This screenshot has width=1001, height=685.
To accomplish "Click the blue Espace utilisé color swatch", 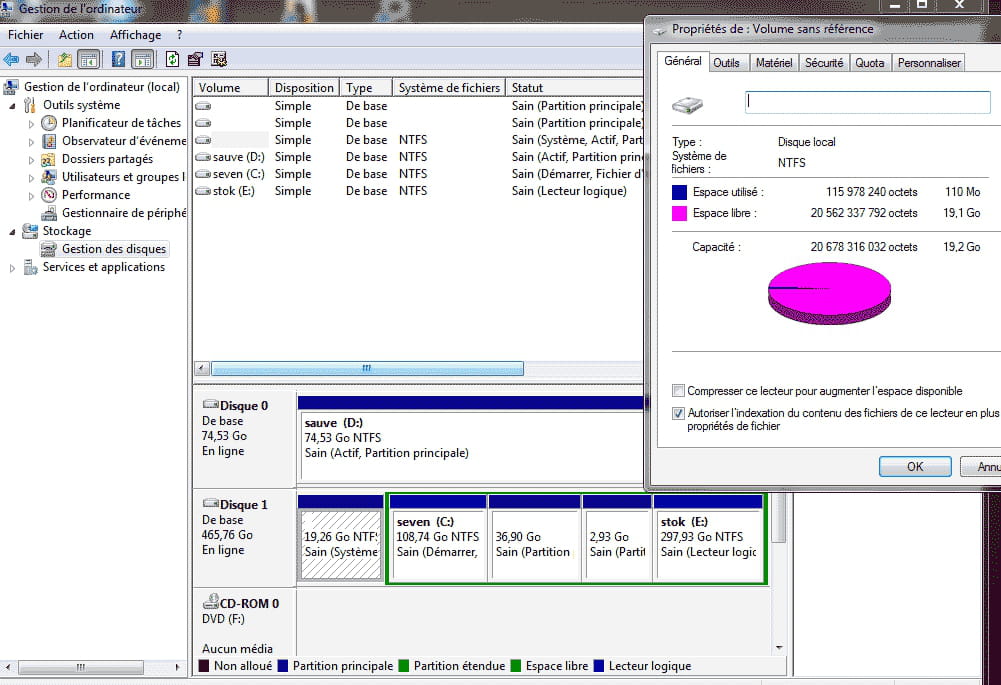I will point(679,192).
